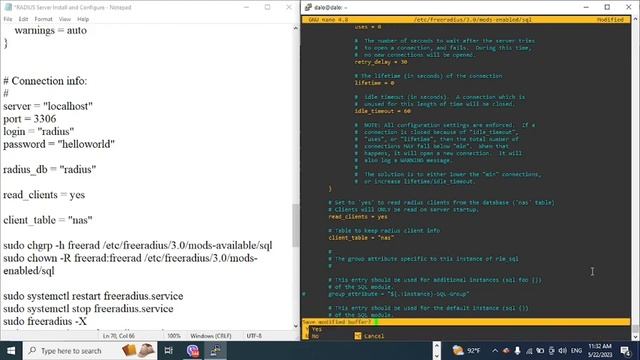The image size is (640, 360).
Task: Click the UTF-8 encoding status entry
Action: (x=254, y=336)
